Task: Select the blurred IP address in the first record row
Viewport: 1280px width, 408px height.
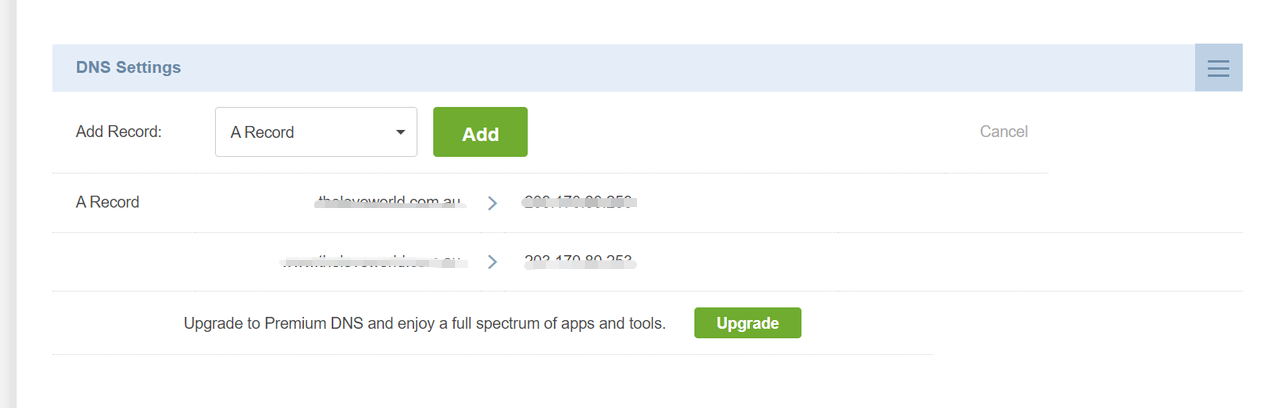Action: point(580,202)
